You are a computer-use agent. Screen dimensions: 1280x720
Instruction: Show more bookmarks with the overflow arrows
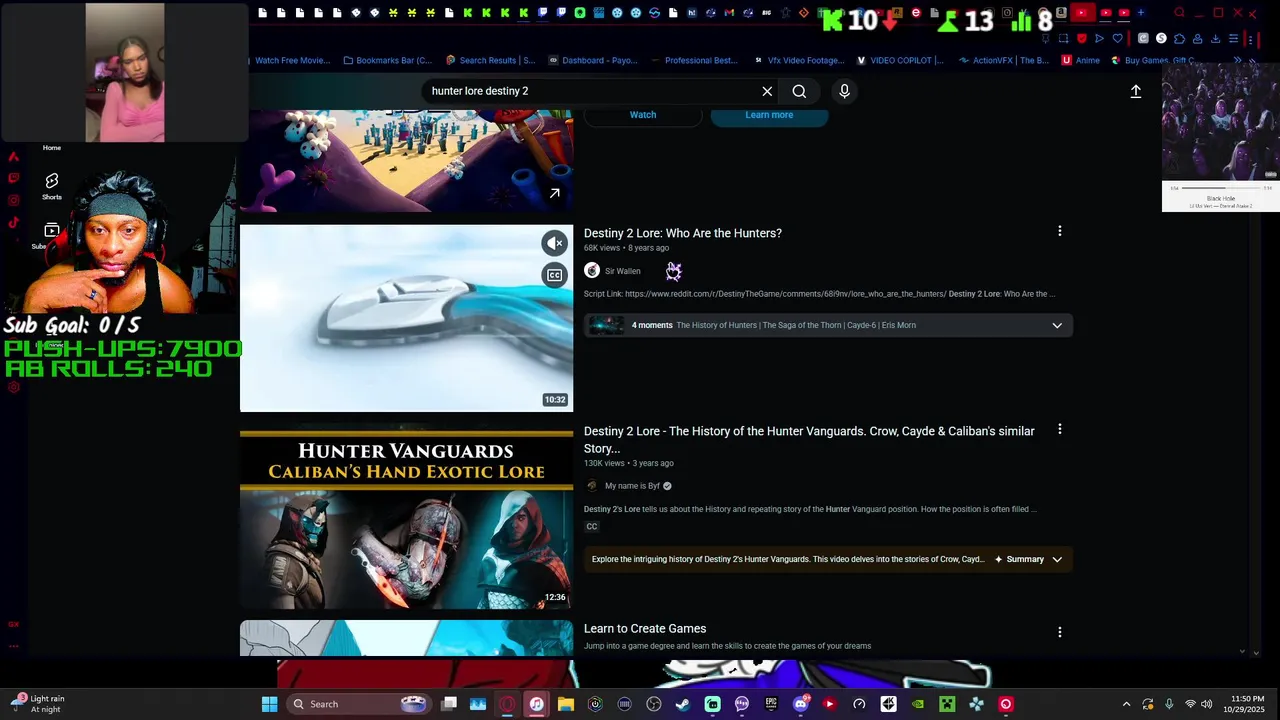tap(1237, 60)
